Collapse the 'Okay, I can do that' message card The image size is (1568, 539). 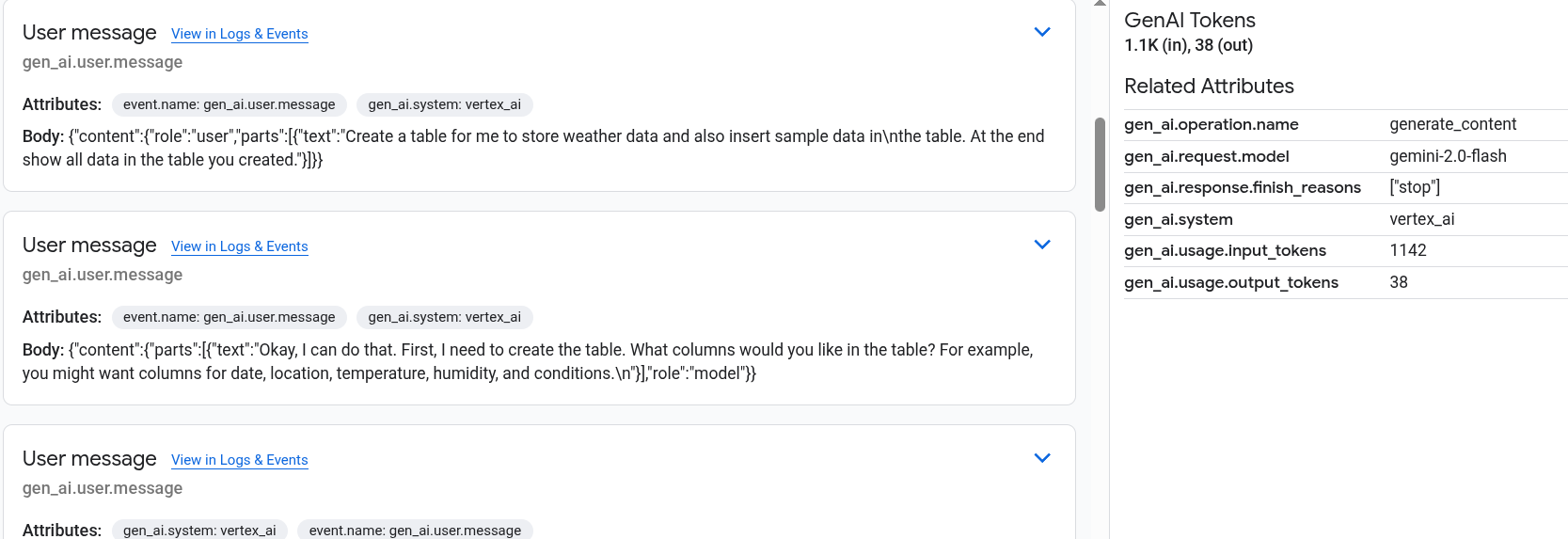1041,245
